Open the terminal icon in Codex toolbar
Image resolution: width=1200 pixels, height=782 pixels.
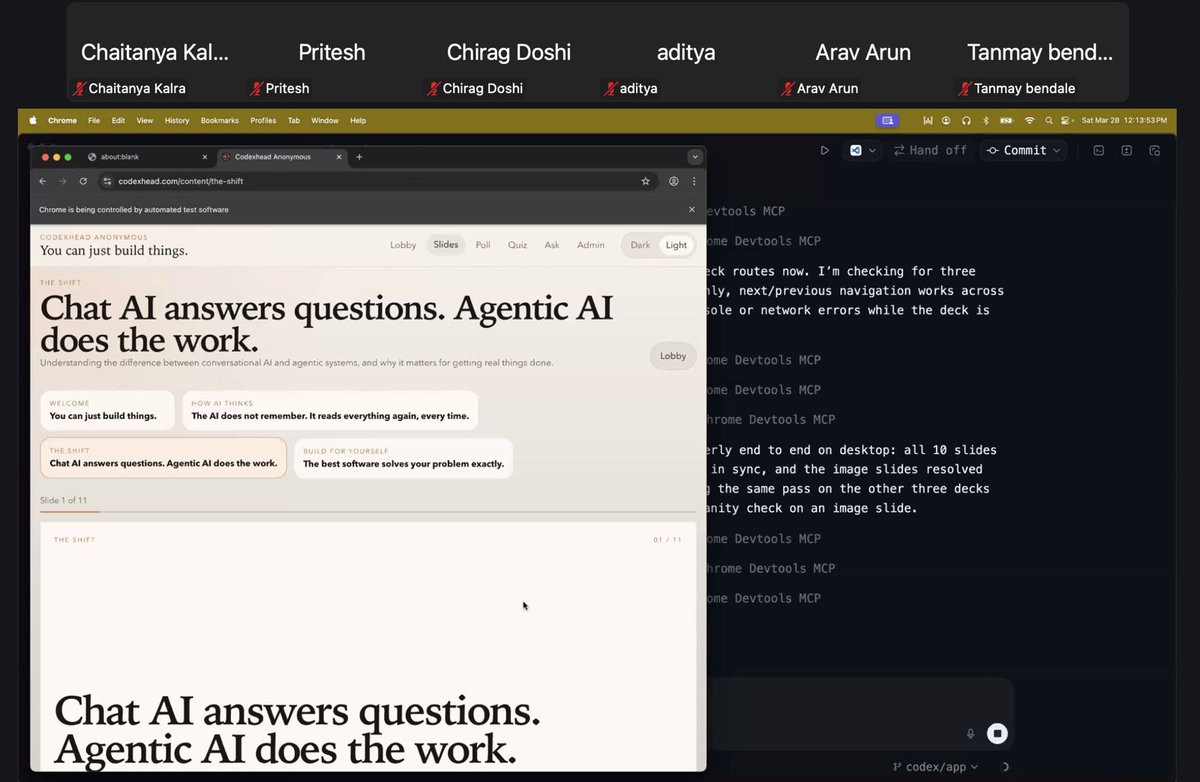click(1098, 150)
